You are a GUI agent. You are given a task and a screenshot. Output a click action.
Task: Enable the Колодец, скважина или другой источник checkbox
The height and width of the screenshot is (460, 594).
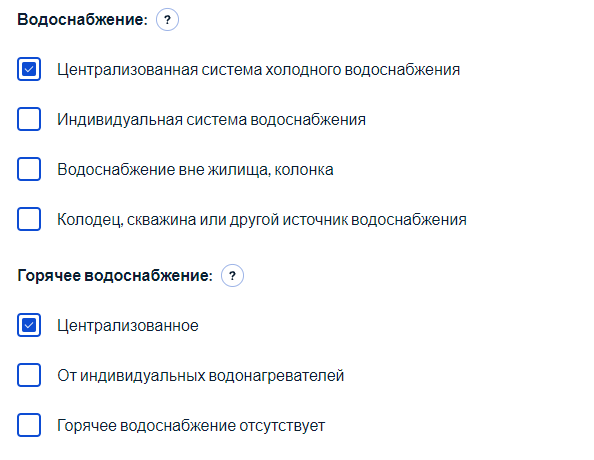tap(29, 219)
